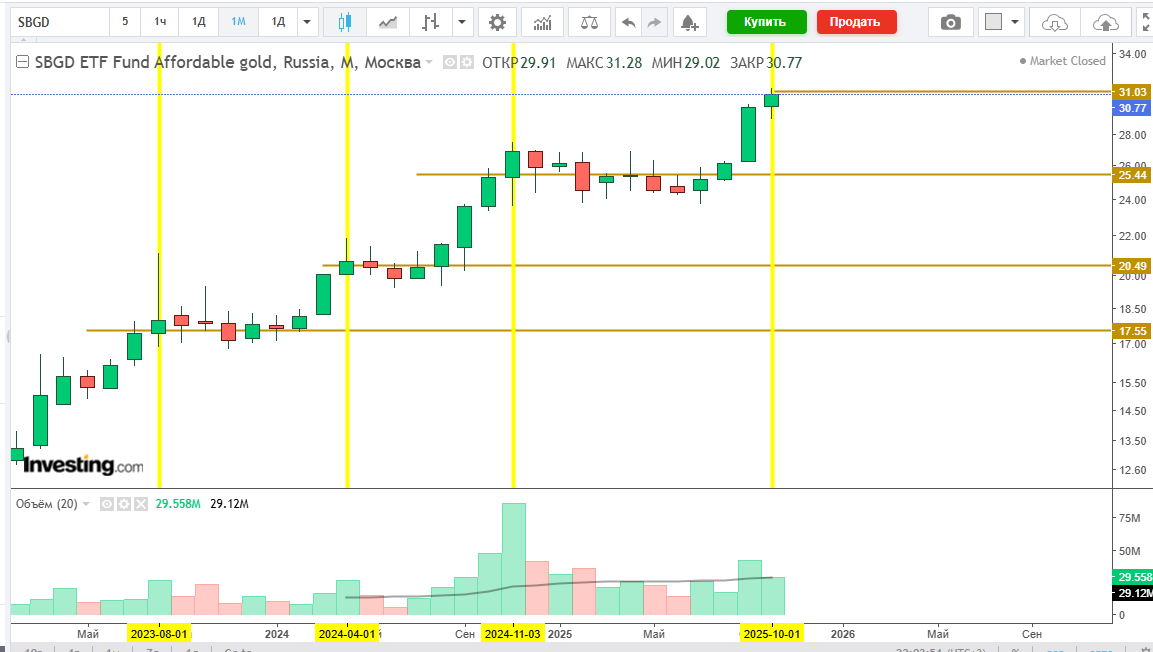Click the 17.55 horizontal line price label

pyautogui.click(x=1131, y=331)
